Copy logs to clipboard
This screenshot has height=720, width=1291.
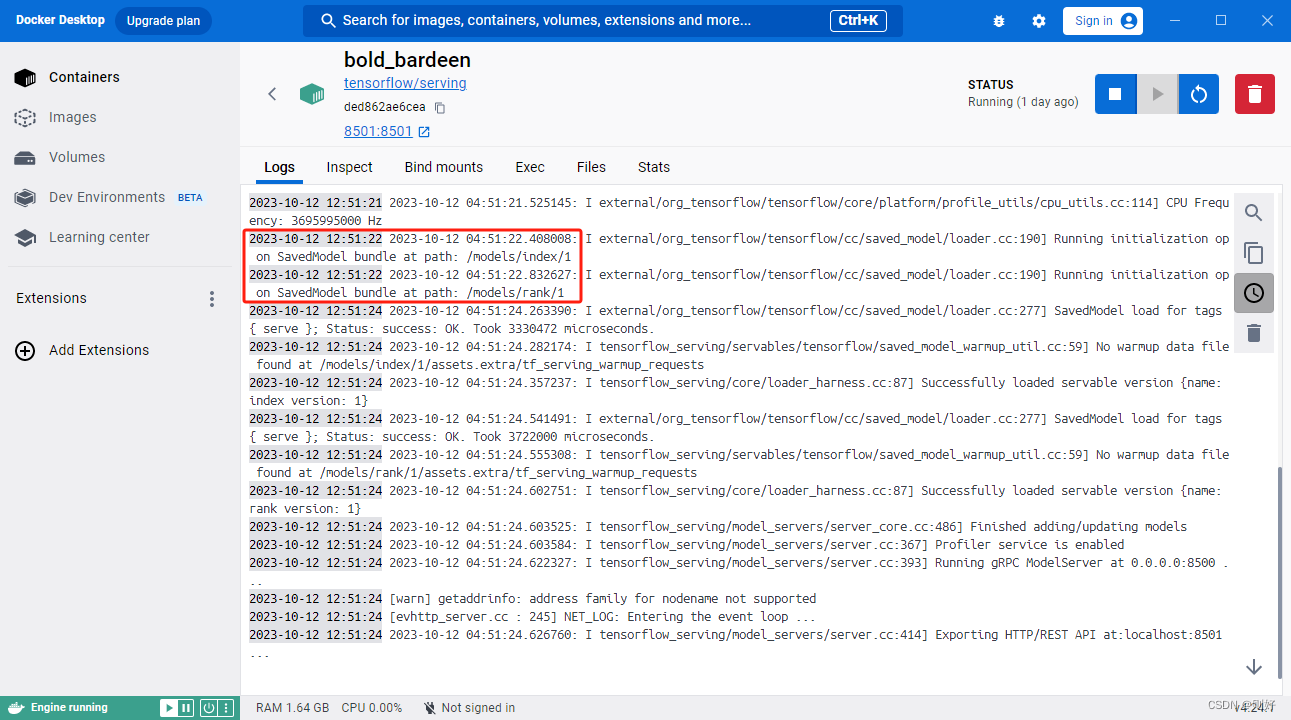pyautogui.click(x=1253, y=253)
